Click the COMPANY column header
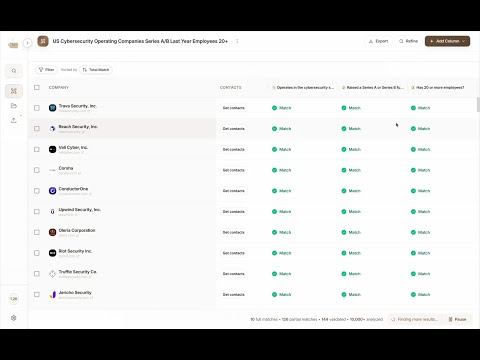 pos(59,87)
